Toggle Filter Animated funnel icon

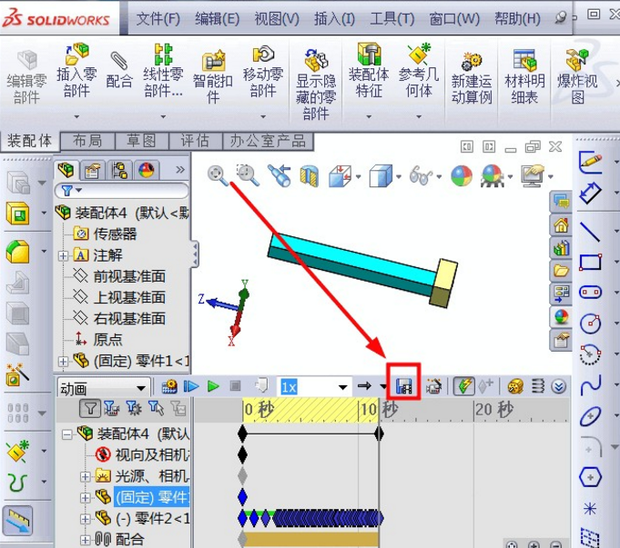(x=112, y=408)
